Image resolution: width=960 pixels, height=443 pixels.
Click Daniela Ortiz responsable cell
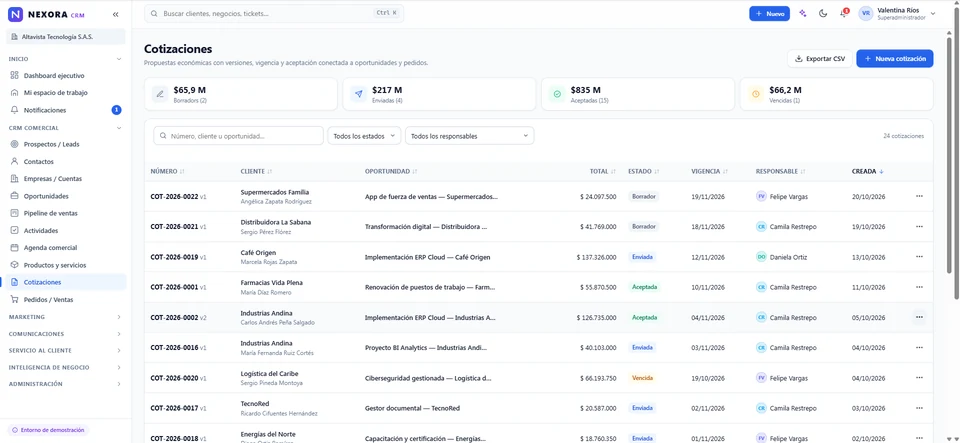(x=782, y=257)
